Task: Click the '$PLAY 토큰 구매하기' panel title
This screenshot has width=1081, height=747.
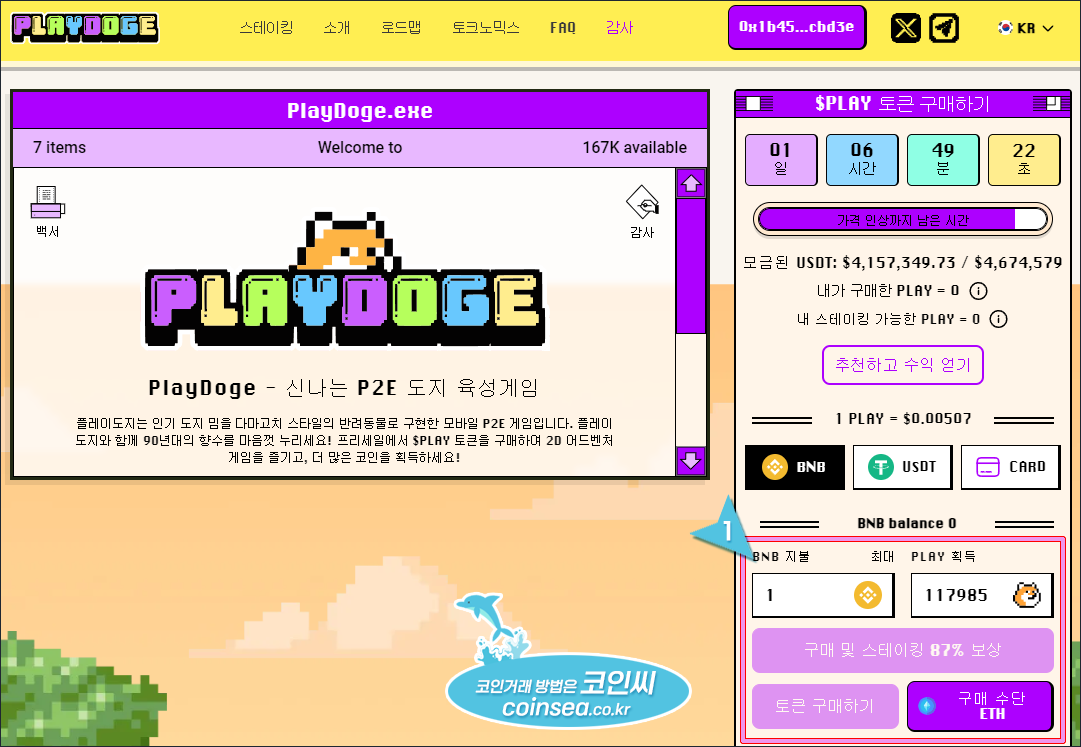Action: [x=902, y=103]
